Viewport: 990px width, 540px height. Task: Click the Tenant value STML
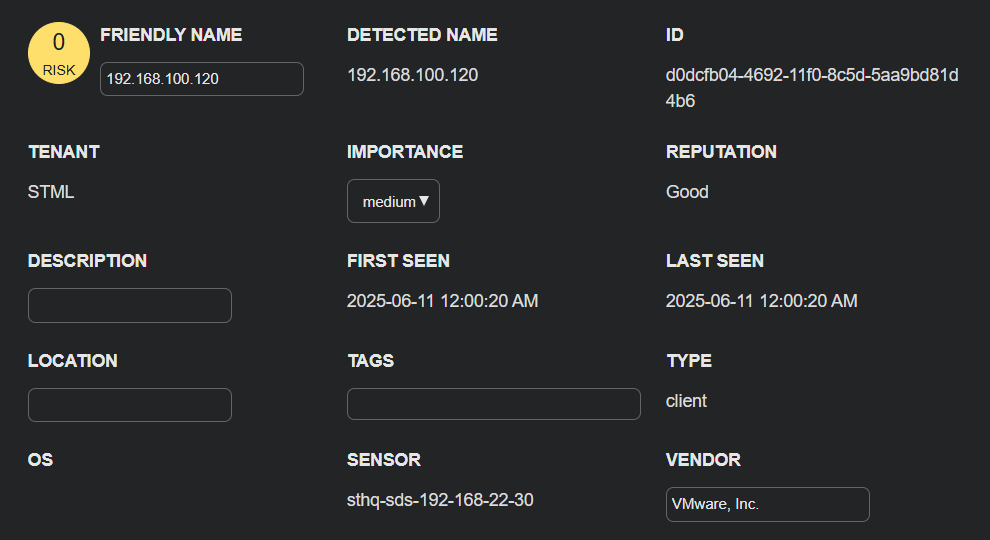(51, 192)
